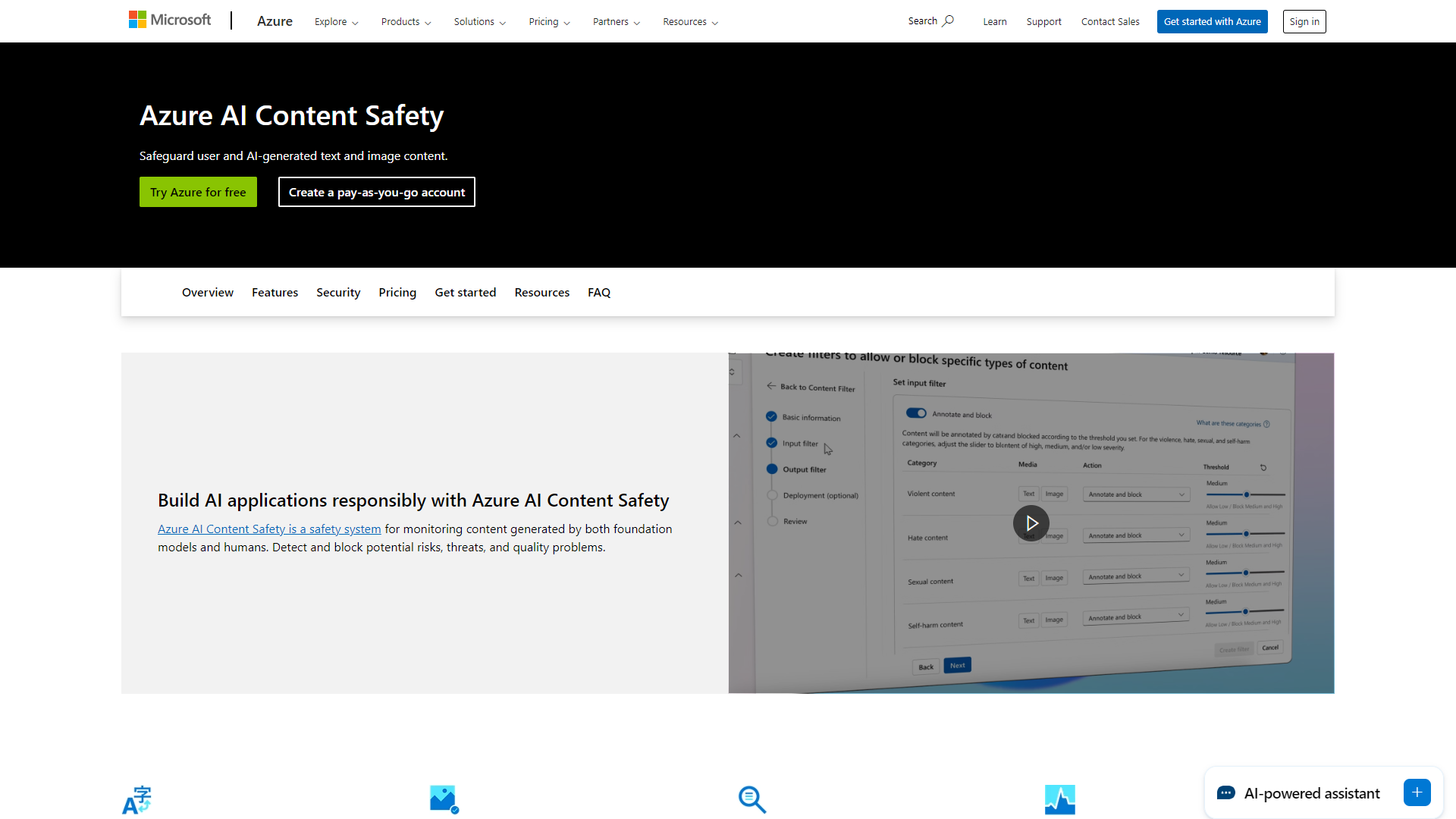Click the page heading 'Azure AI Content Safety'
Screen dimensions: 1456x819
click(291, 115)
